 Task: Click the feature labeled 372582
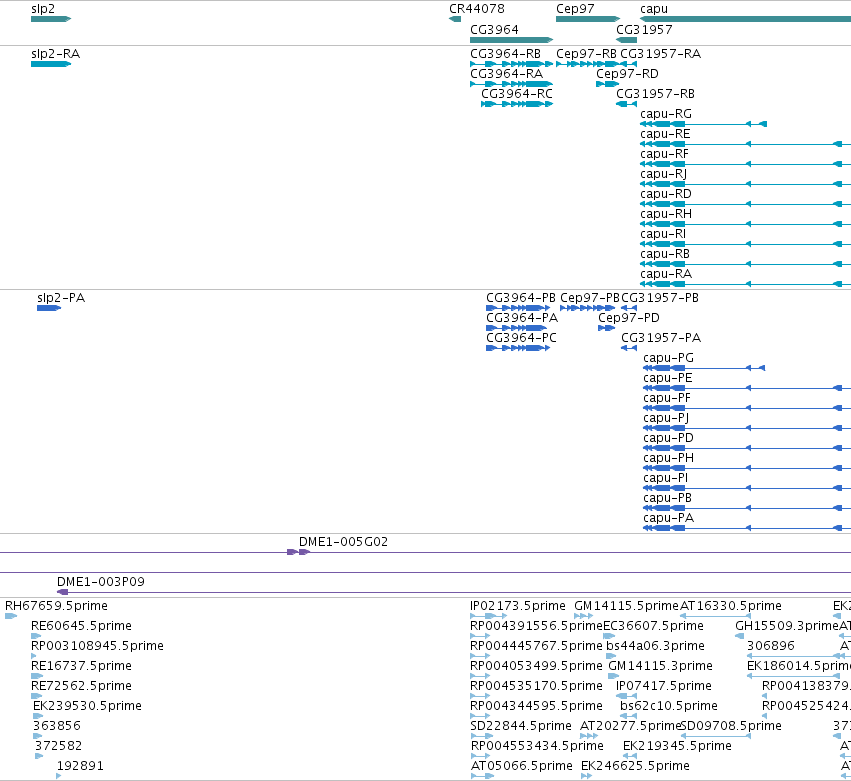click(x=59, y=746)
